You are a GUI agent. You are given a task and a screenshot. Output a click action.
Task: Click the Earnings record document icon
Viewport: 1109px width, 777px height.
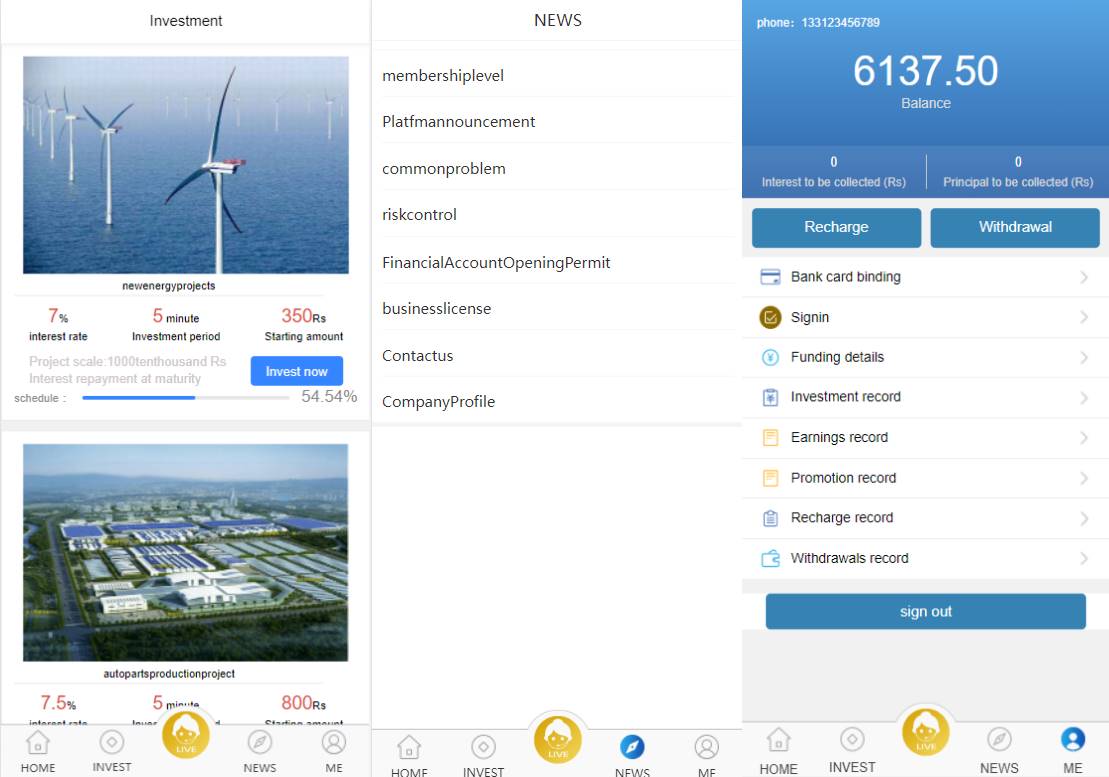[x=770, y=437]
